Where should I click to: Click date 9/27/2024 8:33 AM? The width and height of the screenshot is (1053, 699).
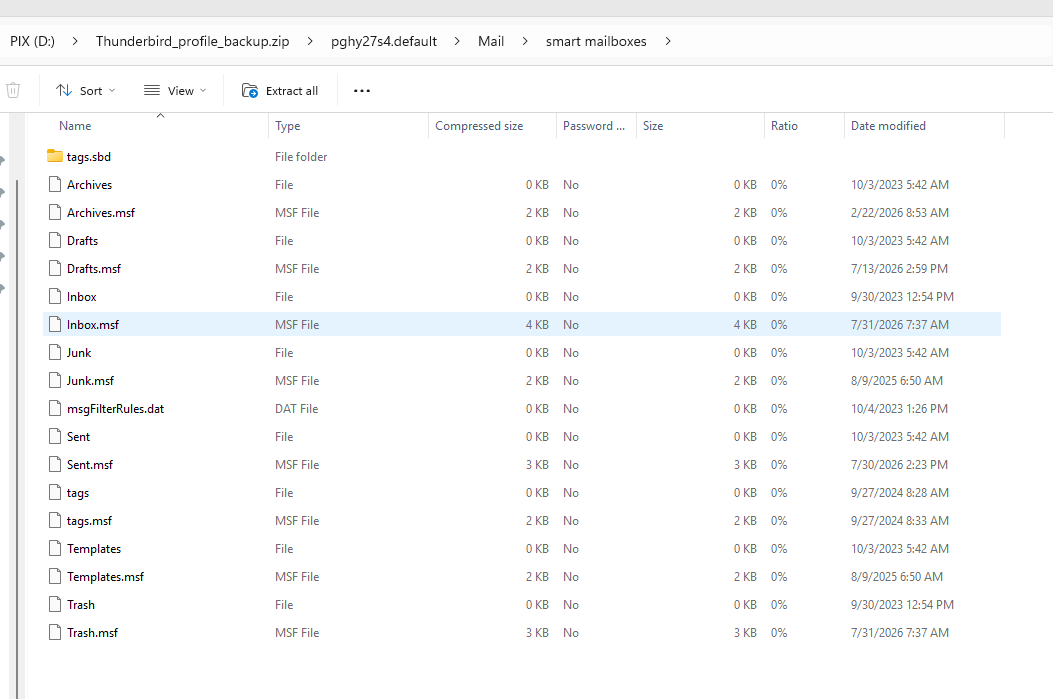tap(899, 520)
